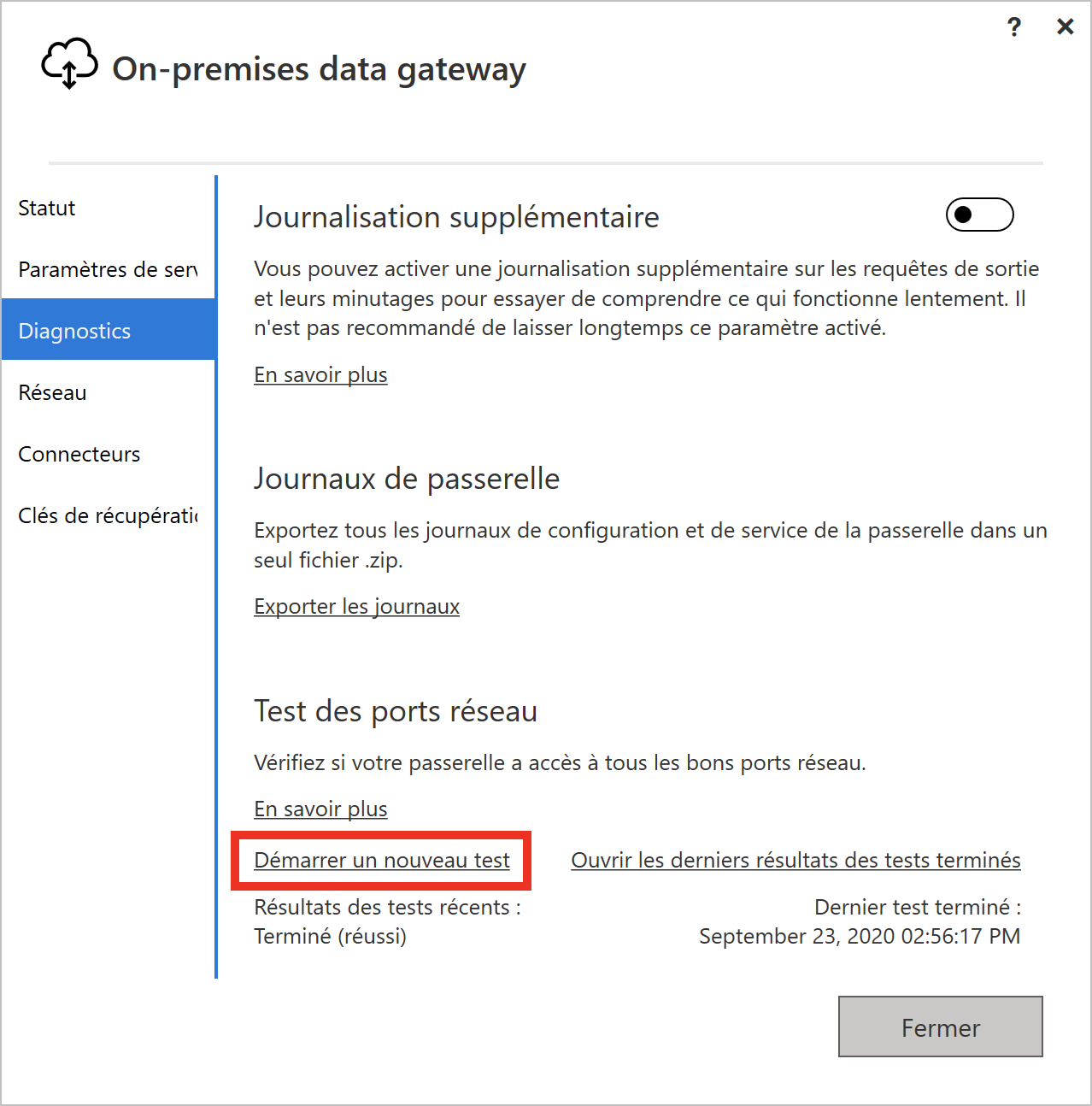Open Ouvrir les derniers résultats des tests terminés

(796, 860)
